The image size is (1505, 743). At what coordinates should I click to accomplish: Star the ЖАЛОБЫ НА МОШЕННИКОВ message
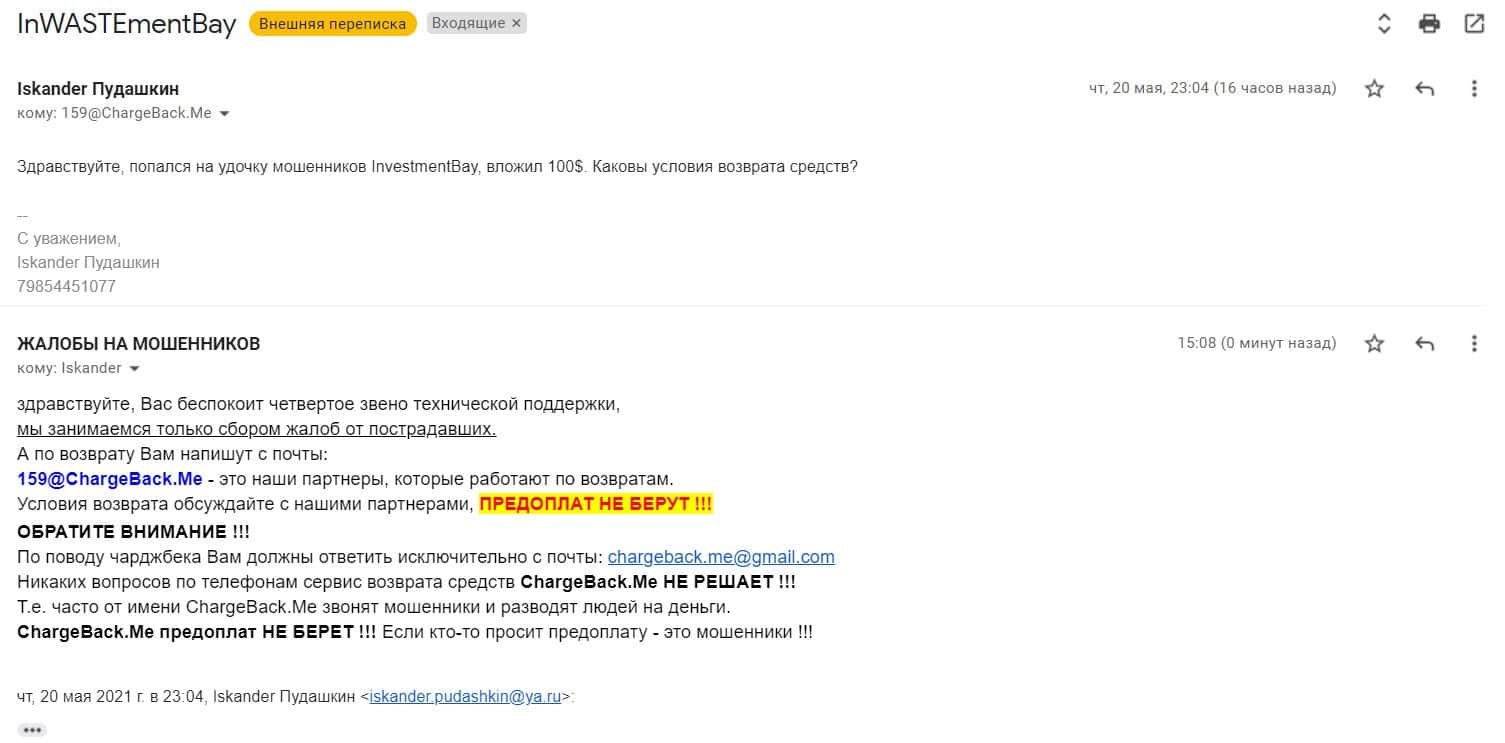(1374, 344)
